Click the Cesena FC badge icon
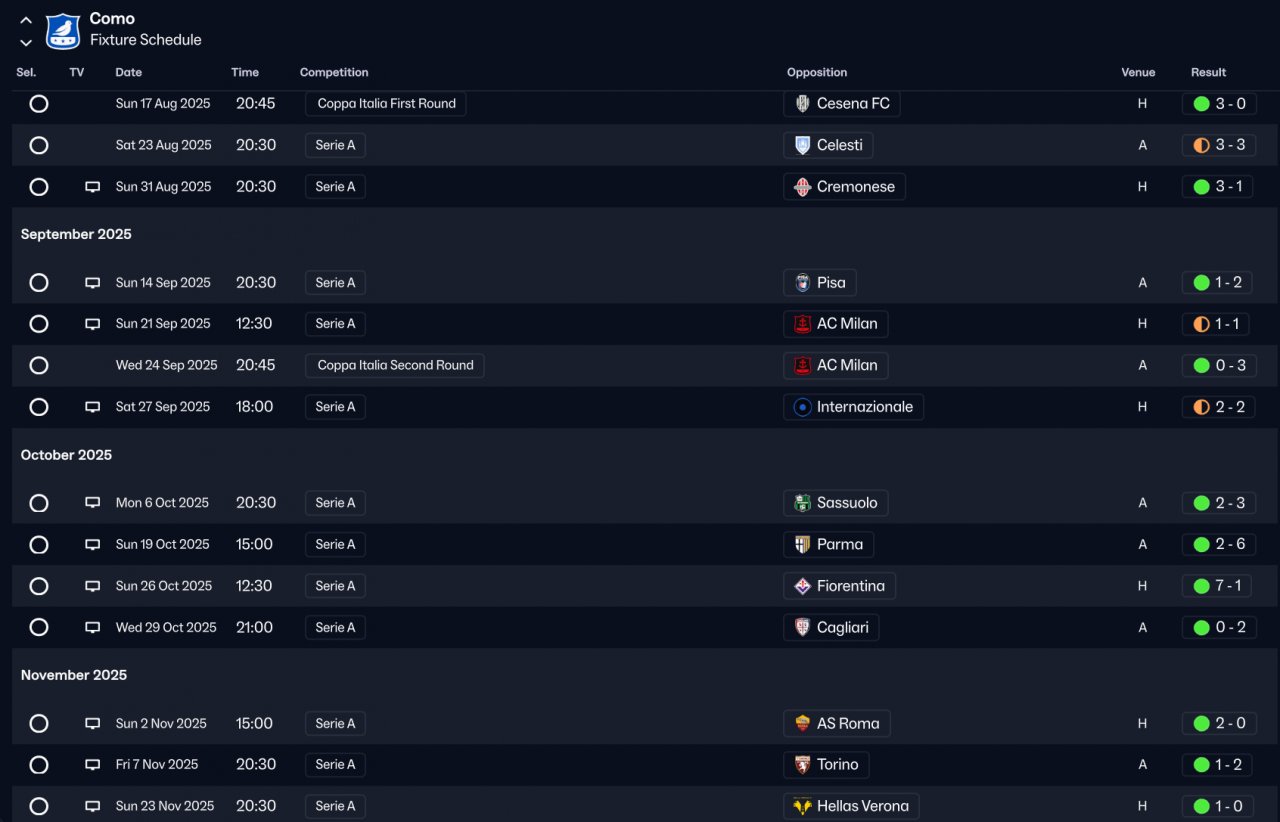1280x822 pixels. pyautogui.click(x=802, y=104)
